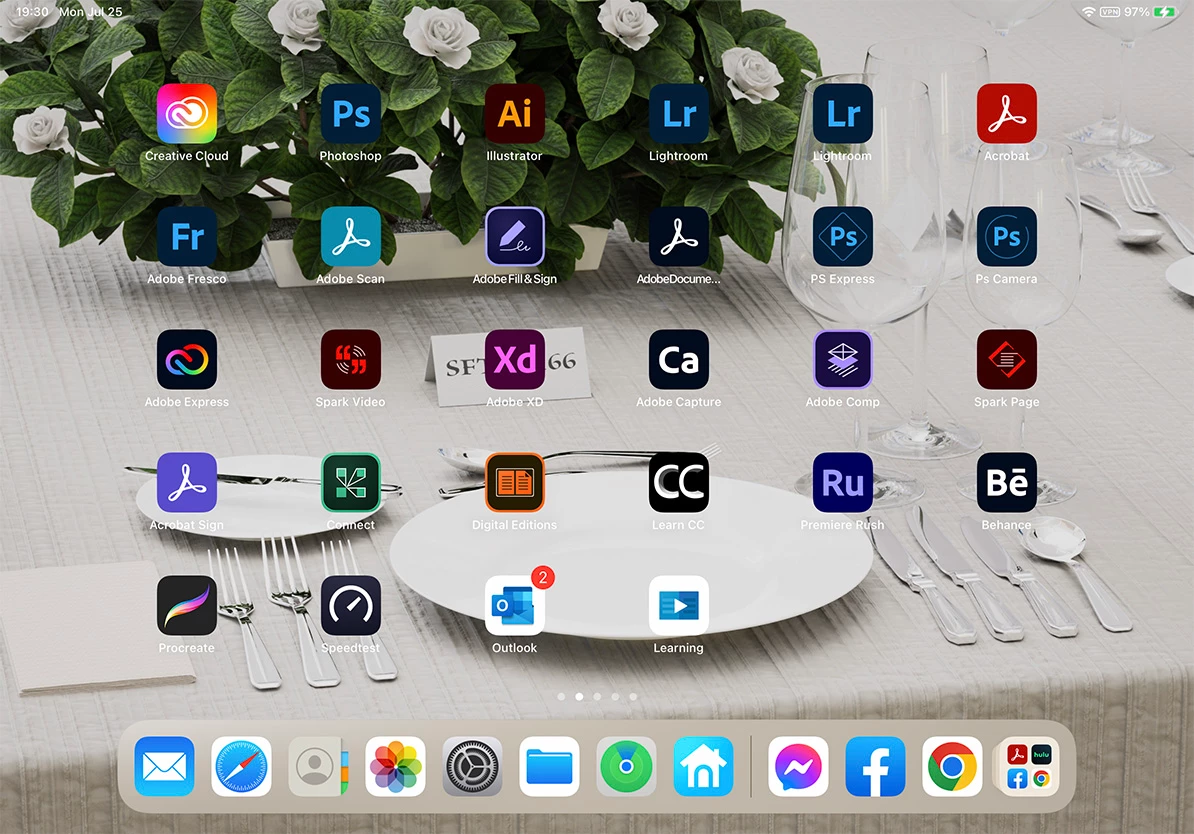Launch PS Express

842,237
